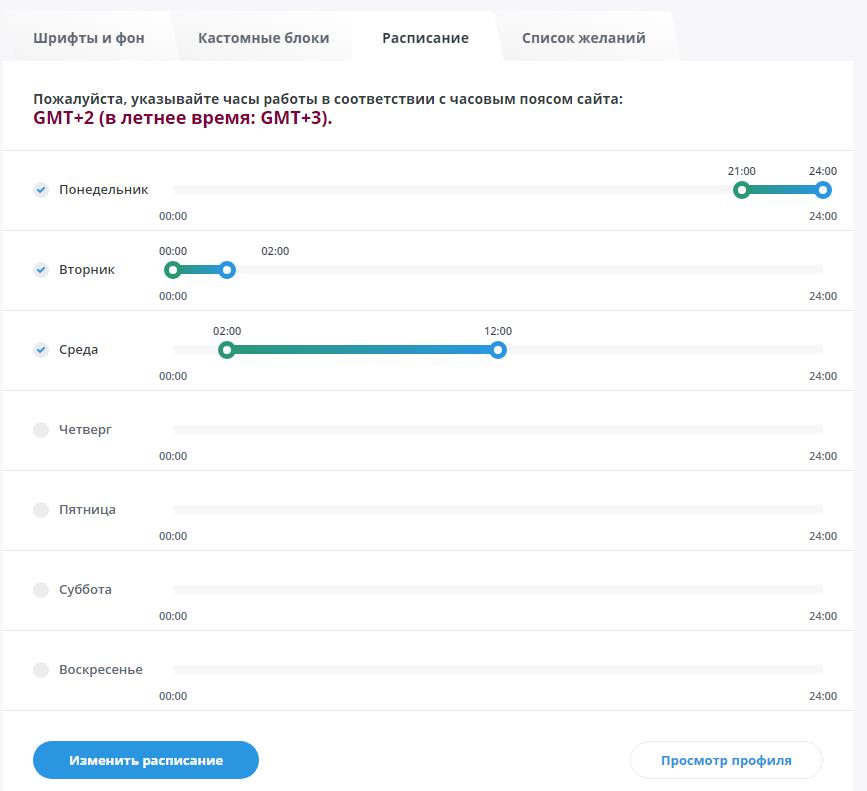Switch to the Кастомные блоки tab

[x=264, y=38]
